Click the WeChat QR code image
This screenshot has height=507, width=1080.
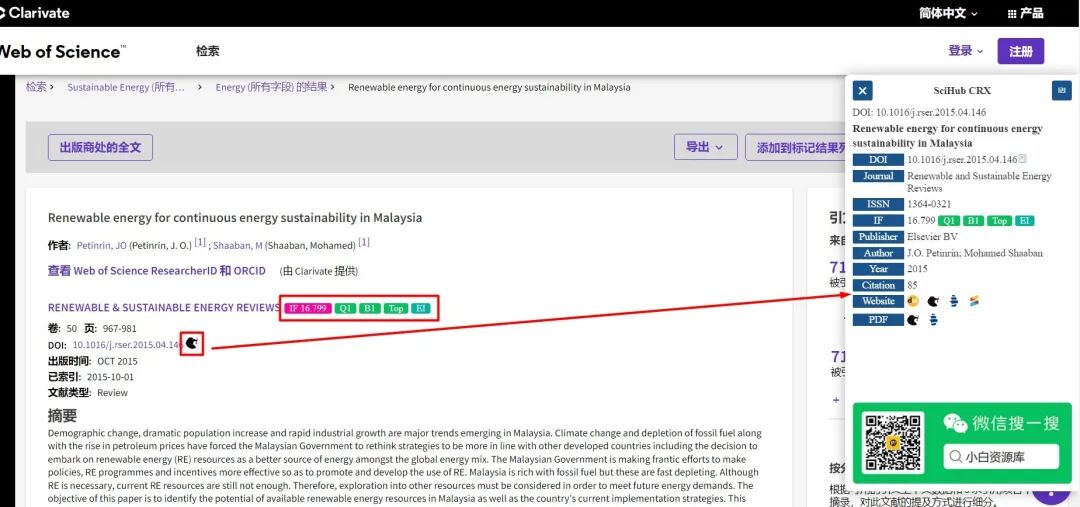[x=893, y=442]
